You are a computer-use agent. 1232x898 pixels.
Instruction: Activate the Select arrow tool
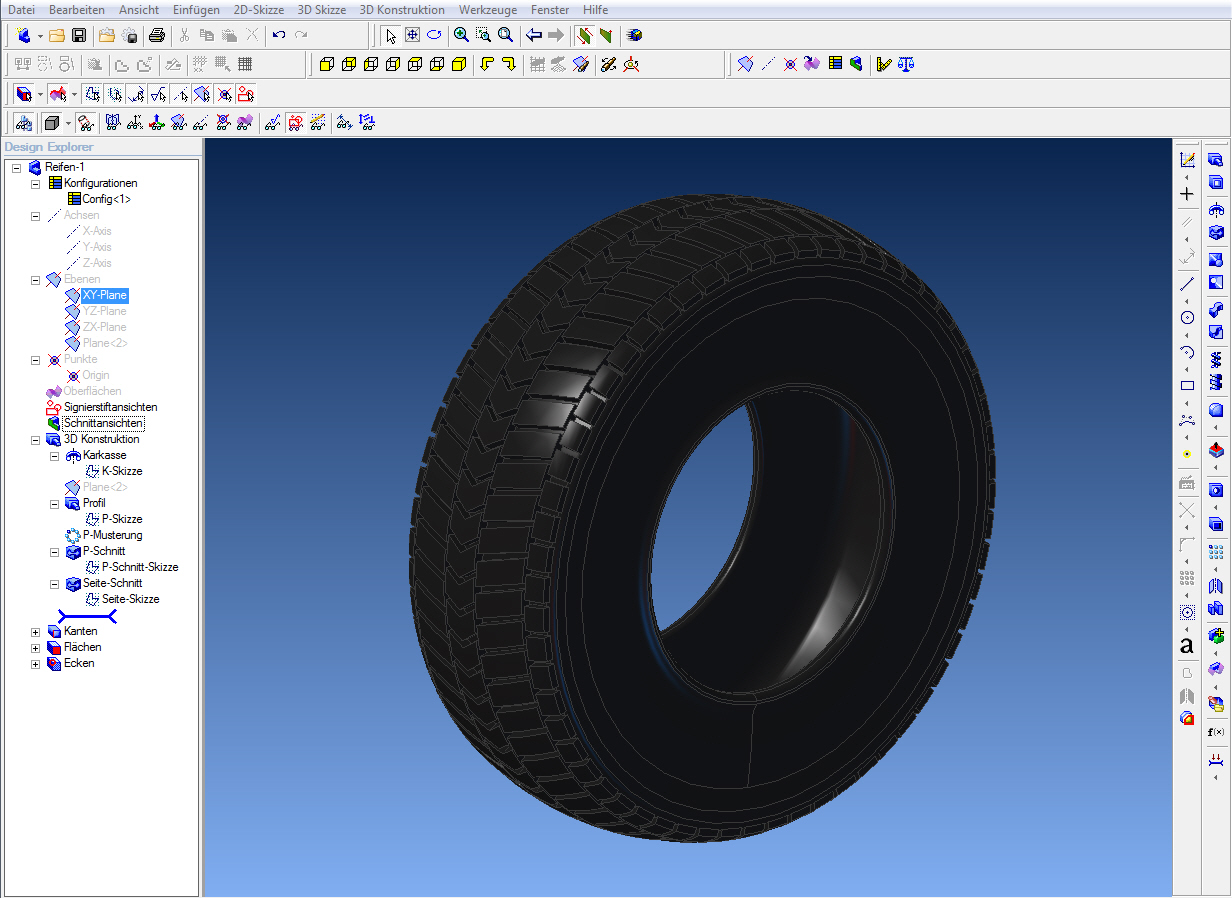tap(390, 35)
